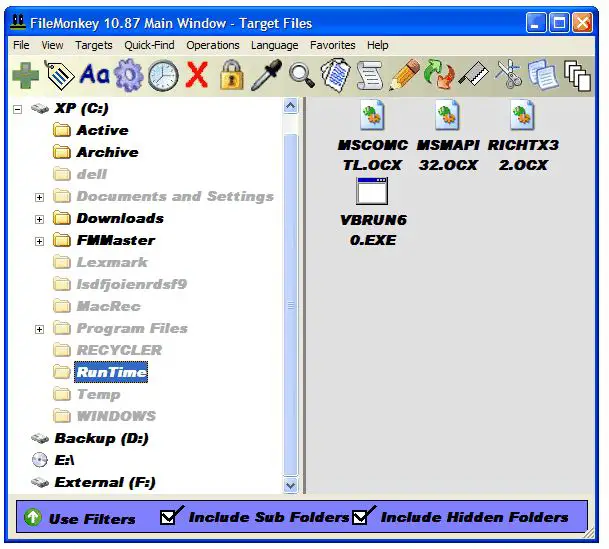This screenshot has width=609, height=549.
Task: Select the Archive folder
Action: tap(107, 152)
